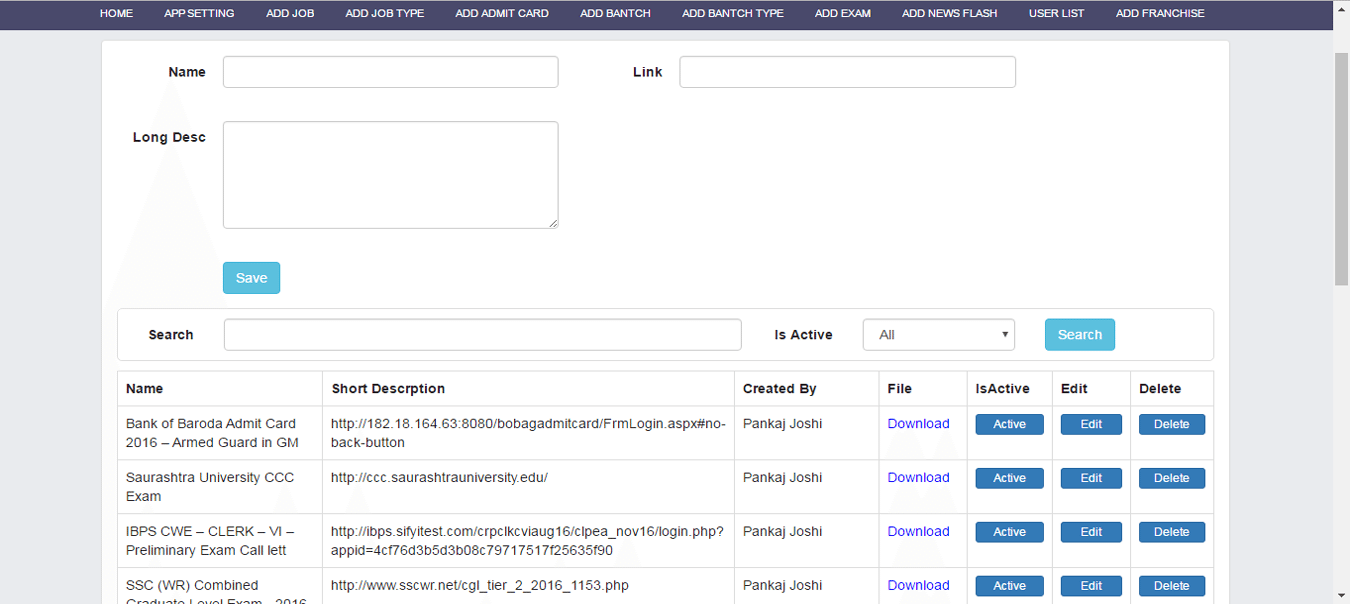Click the page vertical scrollbar thumb
The width and height of the screenshot is (1350, 604).
click(1342, 168)
